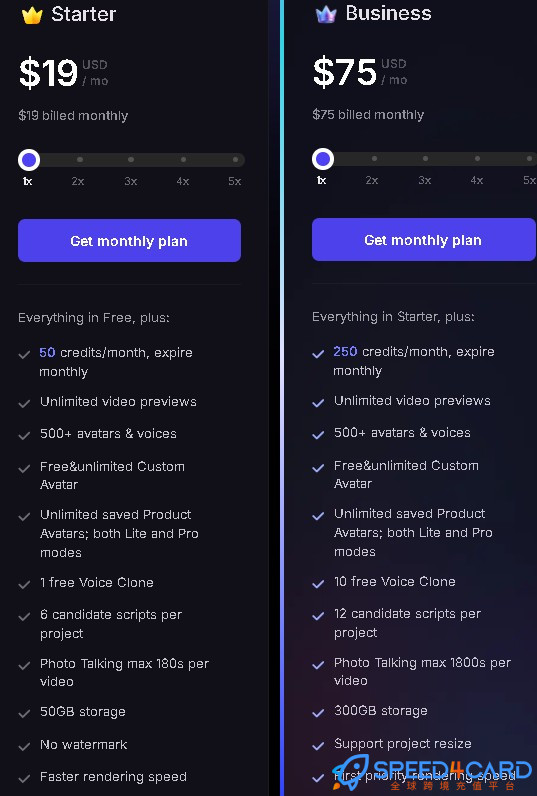Image resolution: width=537 pixels, height=796 pixels.
Task: Click checkmark next to Starter No watermark
Action: tap(24, 747)
